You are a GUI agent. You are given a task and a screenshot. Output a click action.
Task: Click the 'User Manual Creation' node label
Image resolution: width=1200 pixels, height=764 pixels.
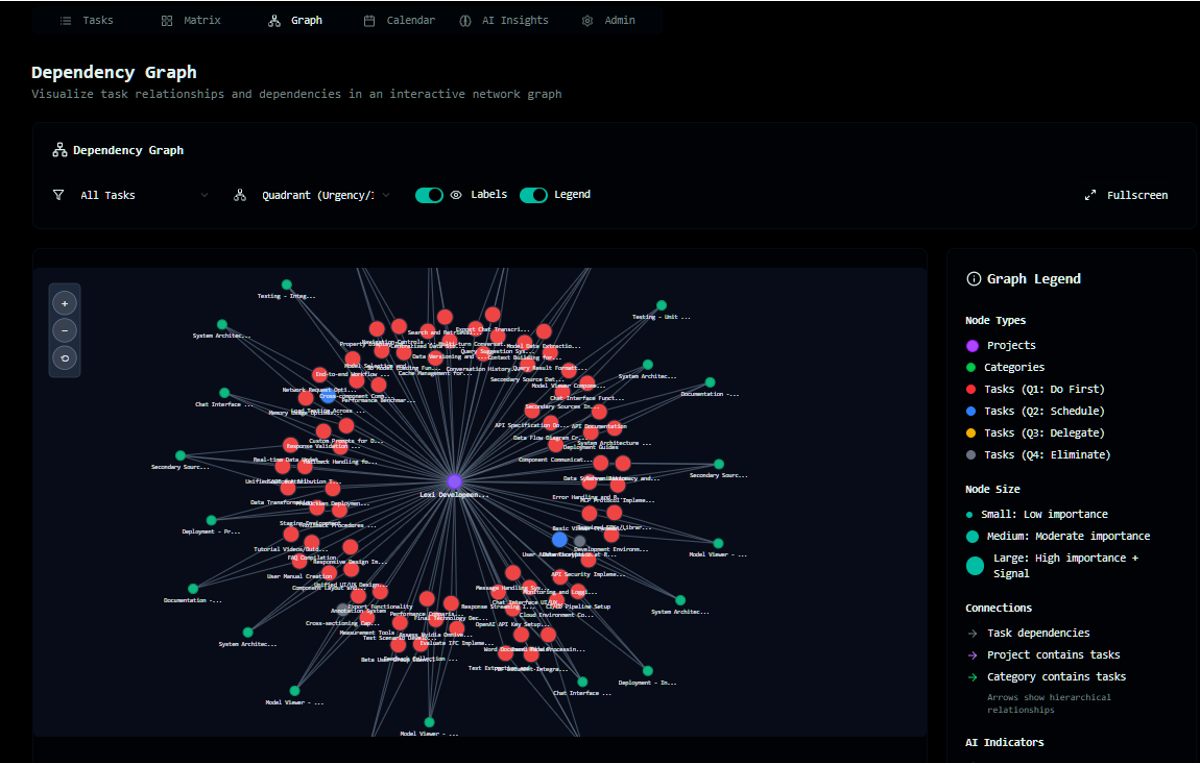tap(299, 576)
